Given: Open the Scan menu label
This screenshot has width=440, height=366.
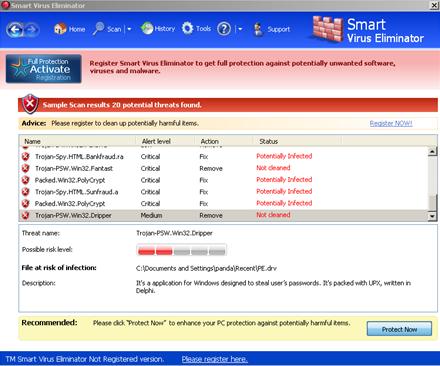Looking at the screenshot, I should pos(114,29).
